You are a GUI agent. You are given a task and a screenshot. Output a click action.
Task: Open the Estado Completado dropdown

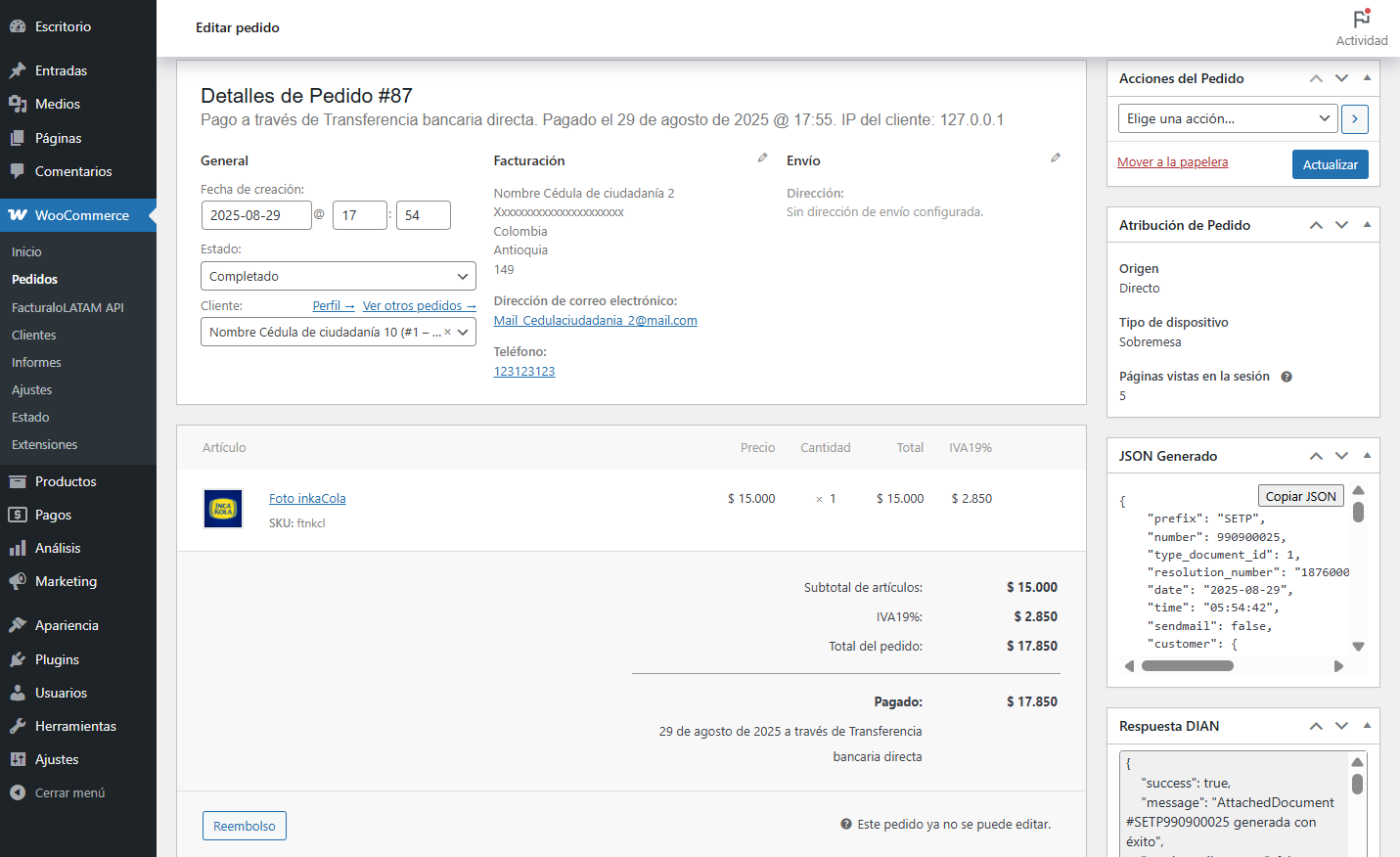tap(339, 276)
